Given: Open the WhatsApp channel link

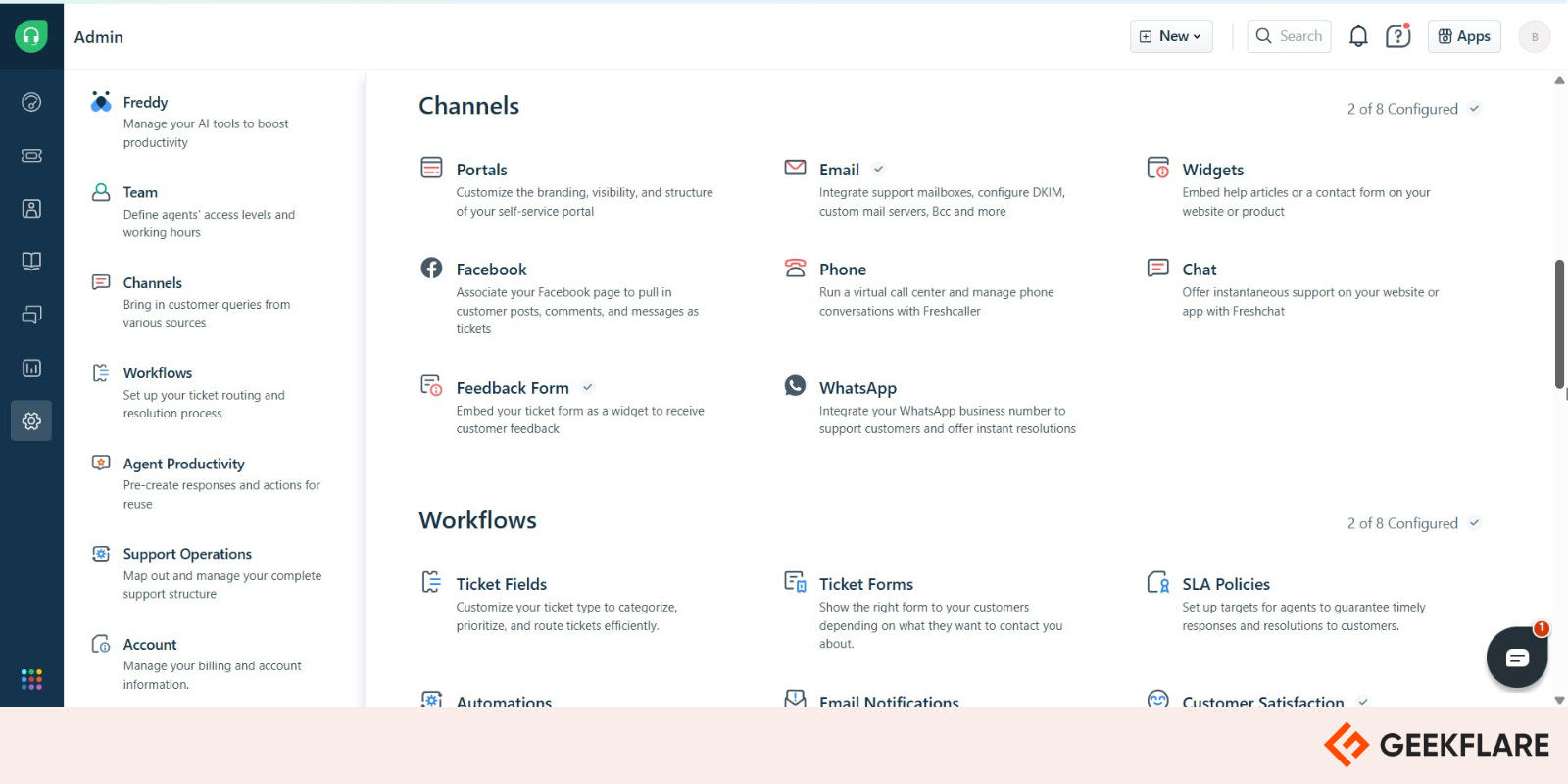Looking at the screenshot, I should pyautogui.click(x=857, y=388).
